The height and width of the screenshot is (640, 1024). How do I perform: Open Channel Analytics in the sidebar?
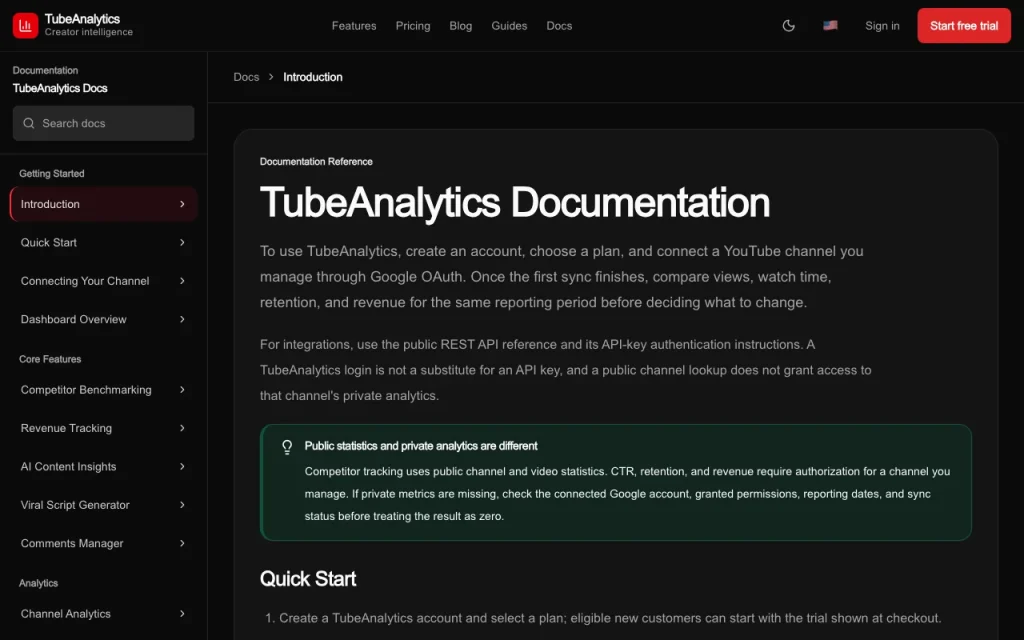point(103,614)
